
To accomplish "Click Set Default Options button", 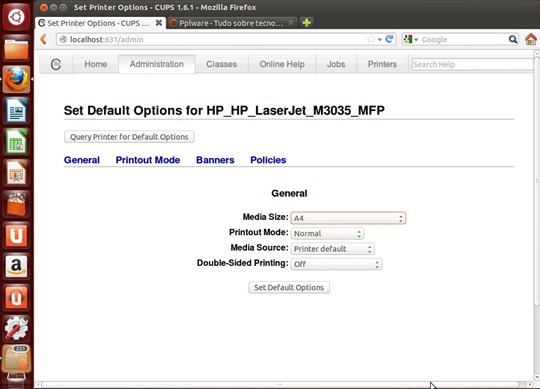I will point(289,287).
